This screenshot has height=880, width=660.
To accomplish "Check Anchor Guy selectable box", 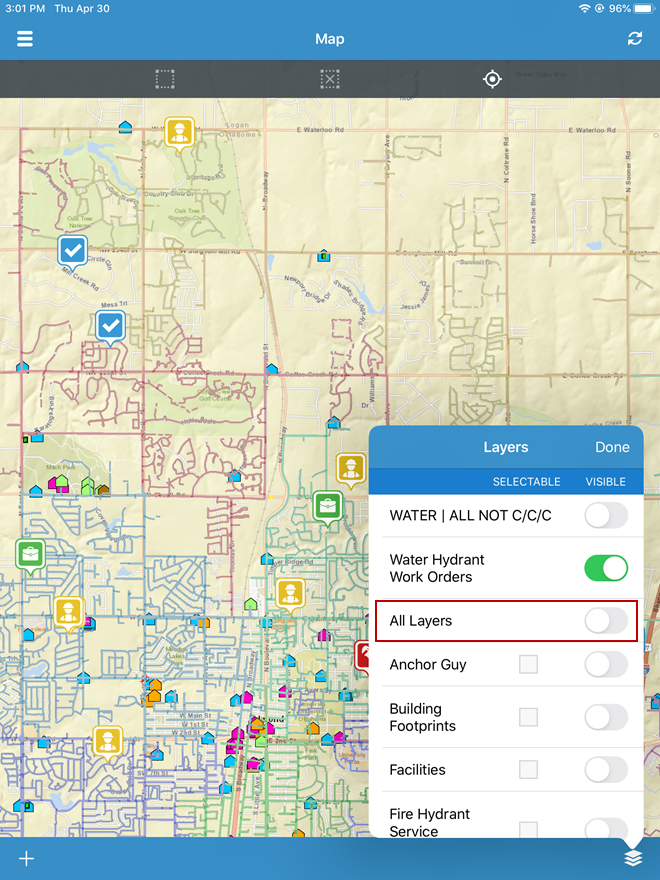I will point(528,664).
